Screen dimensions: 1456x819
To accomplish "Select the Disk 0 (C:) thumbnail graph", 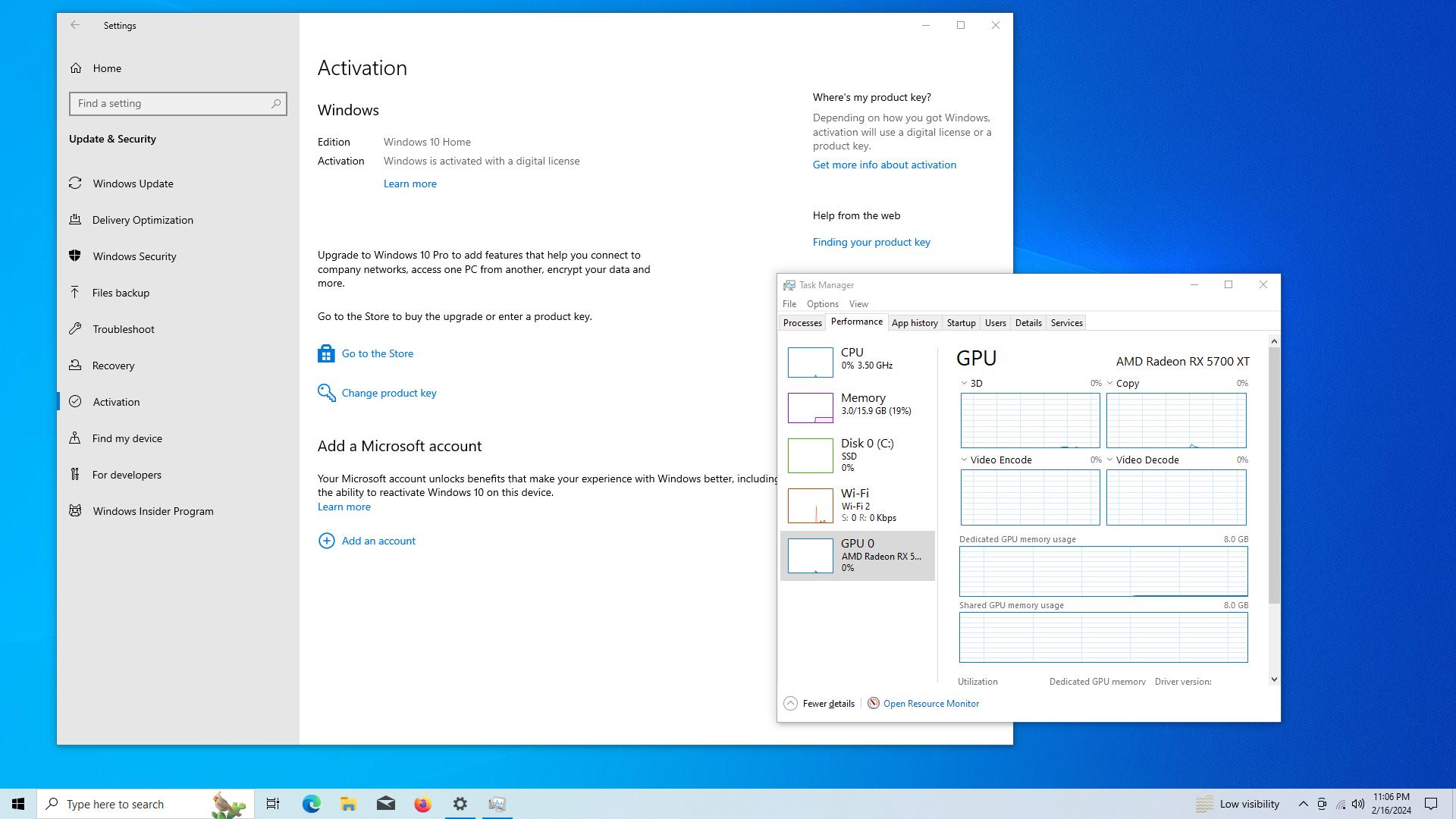I will pyautogui.click(x=811, y=455).
